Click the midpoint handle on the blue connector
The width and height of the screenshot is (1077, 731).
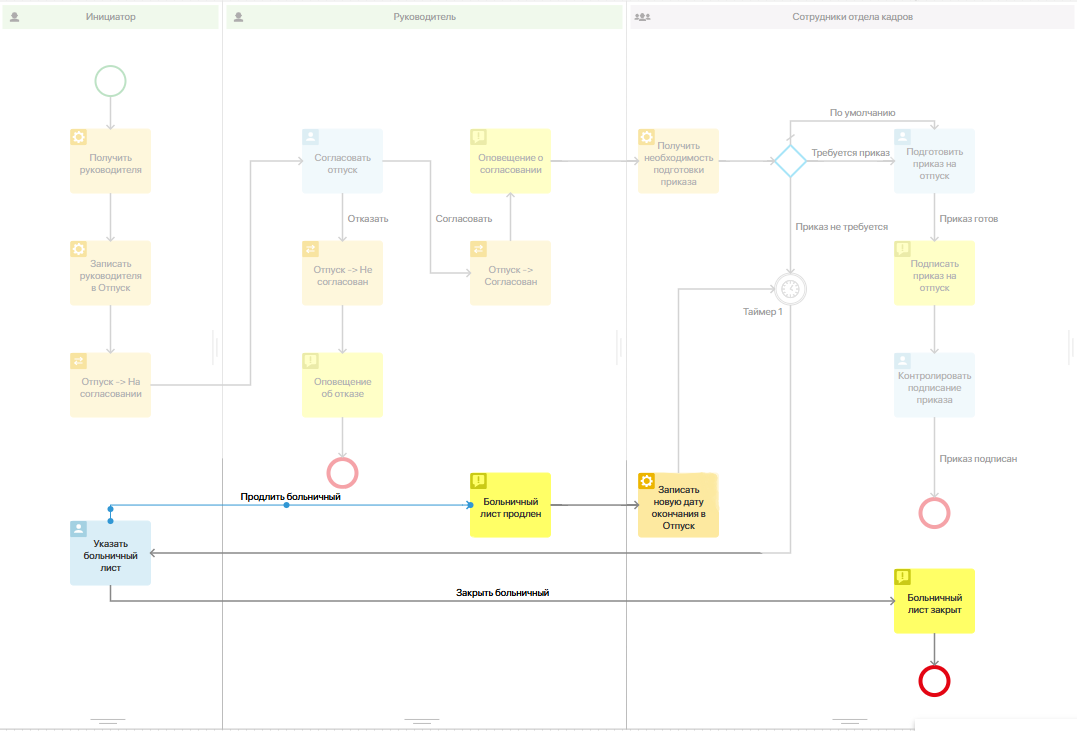tap(286, 505)
